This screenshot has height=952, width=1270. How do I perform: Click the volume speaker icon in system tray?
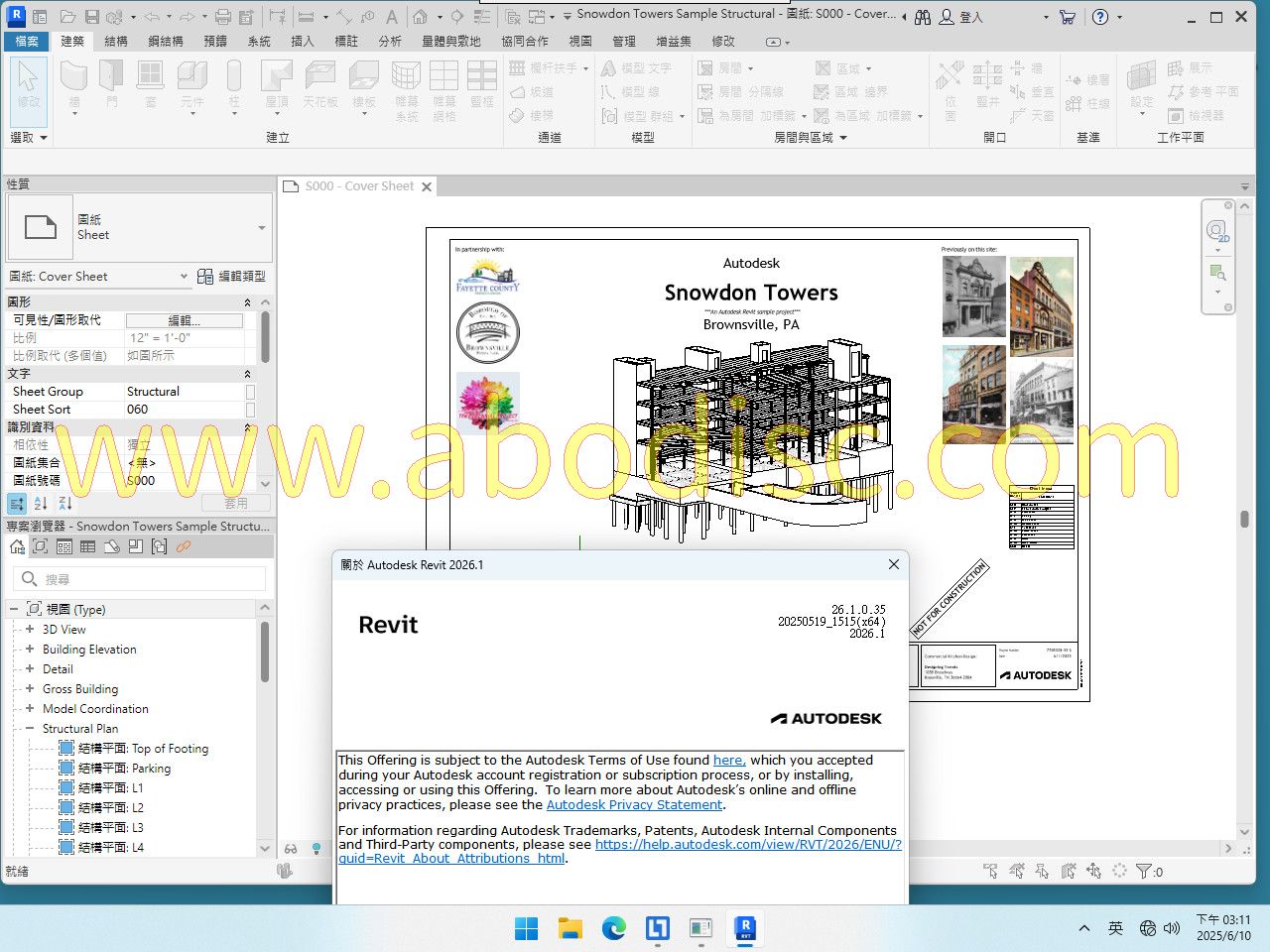coord(1172,928)
